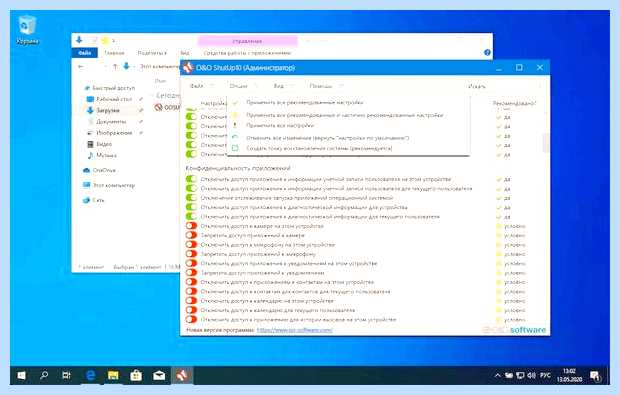Open the oo-software.com link

(295, 330)
